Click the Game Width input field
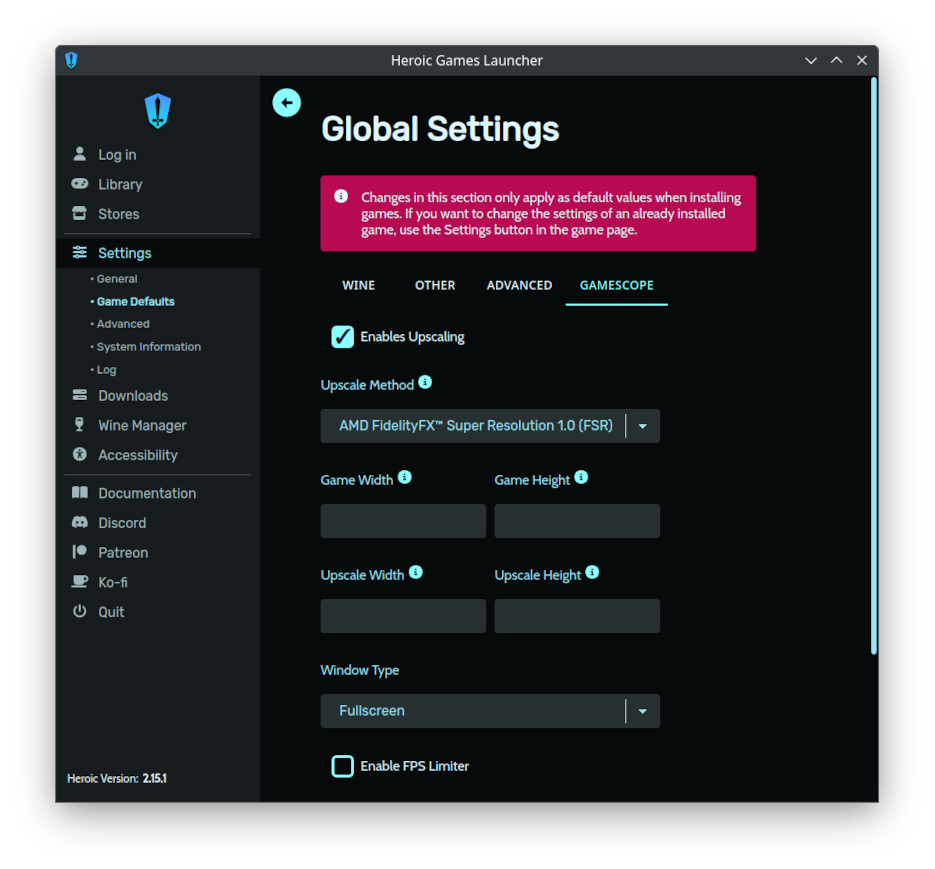 click(403, 521)
